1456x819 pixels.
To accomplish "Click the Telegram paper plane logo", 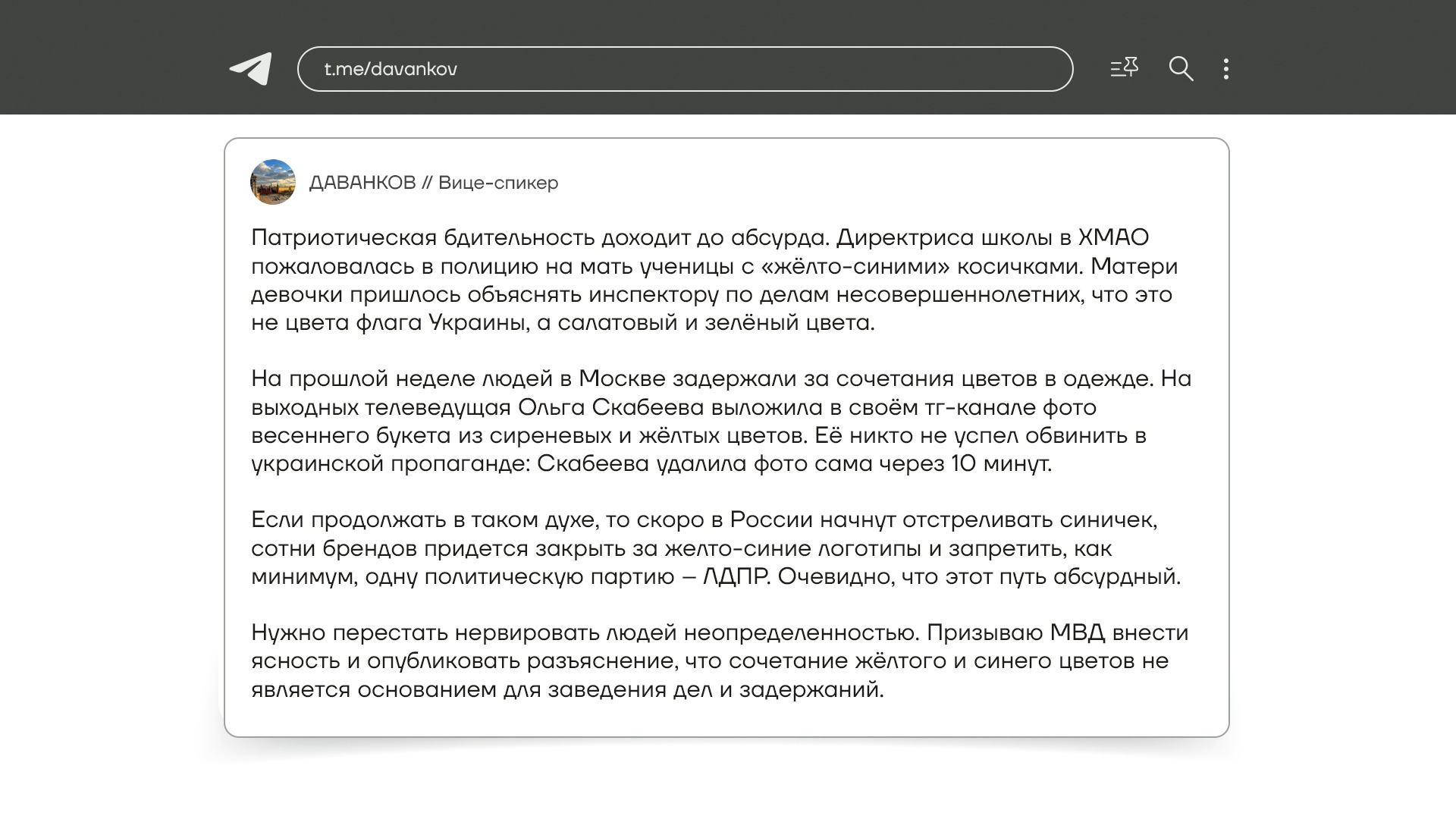I will [251, 69].
